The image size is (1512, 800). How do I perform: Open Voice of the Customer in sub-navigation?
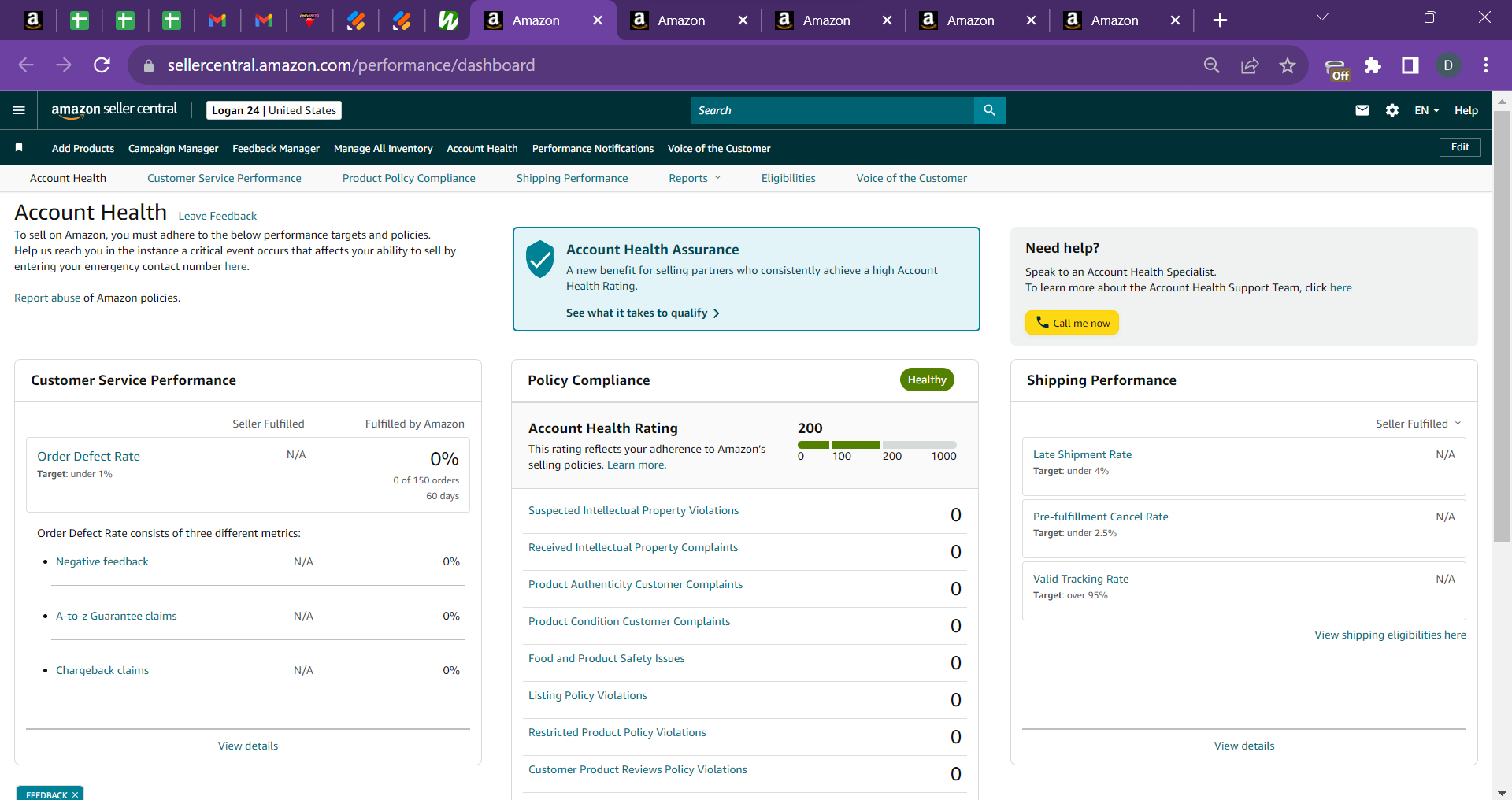pyautogui.click(x=911, y=178)
